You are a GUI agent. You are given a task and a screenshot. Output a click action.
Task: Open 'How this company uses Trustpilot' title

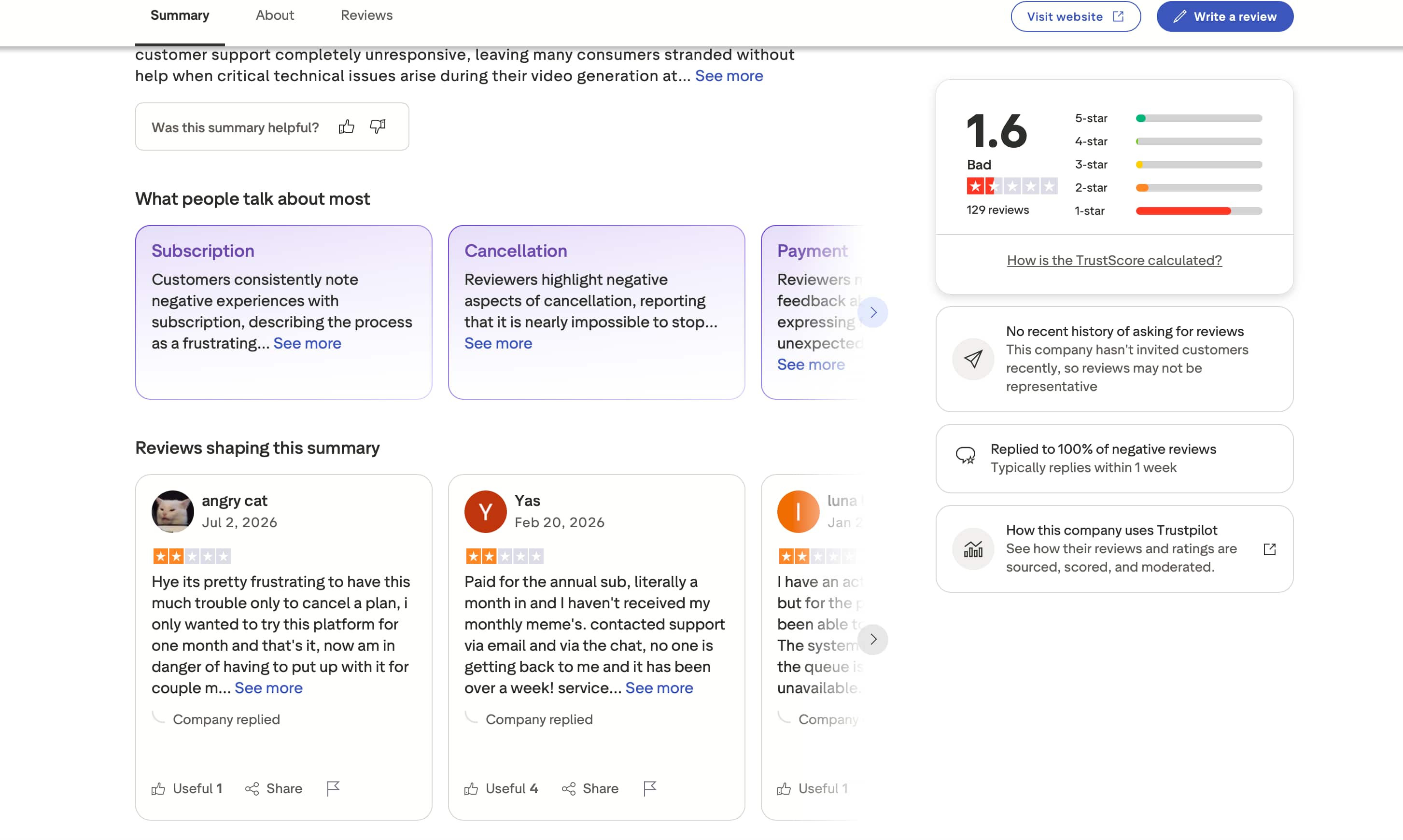[x=1111, y=531]
